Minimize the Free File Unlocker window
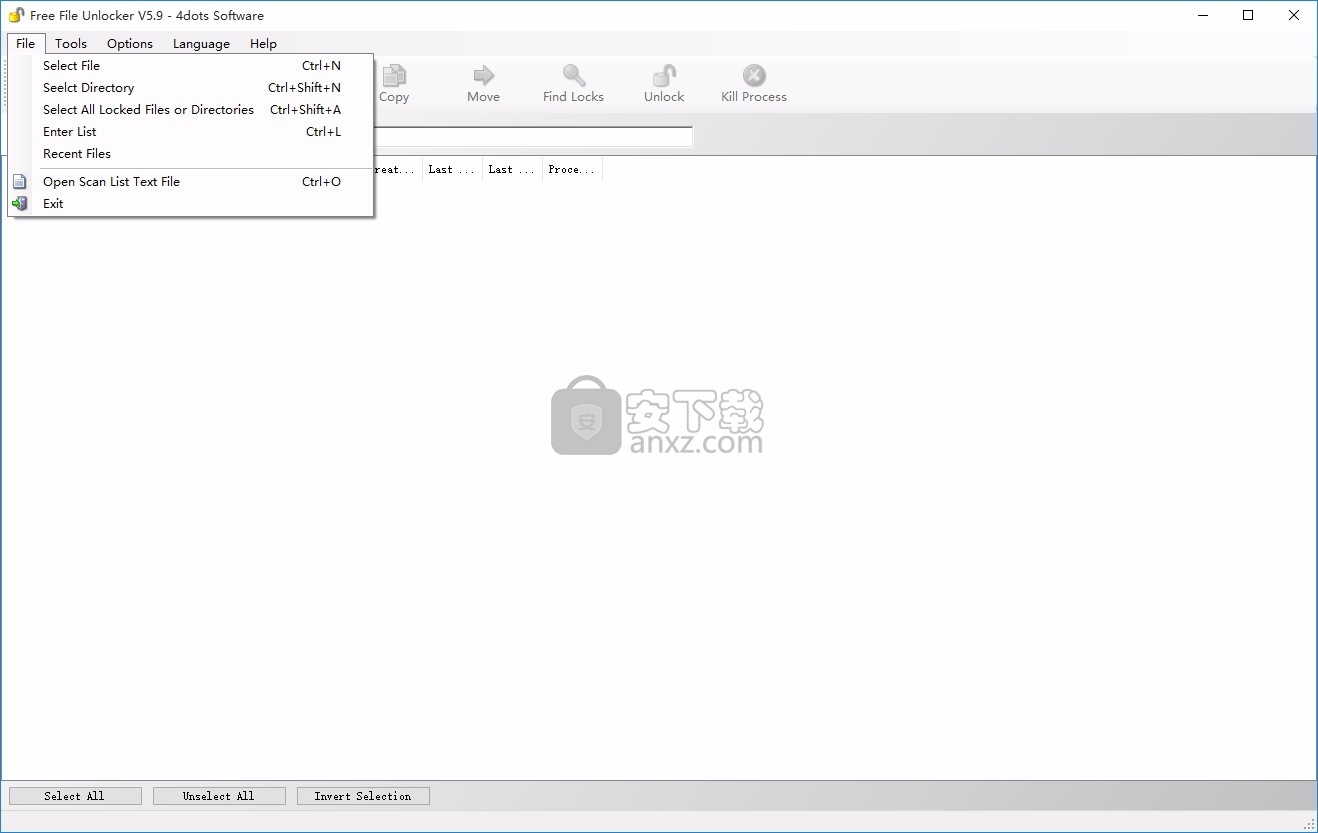 pyautogui.click(x=1203, y=15)
